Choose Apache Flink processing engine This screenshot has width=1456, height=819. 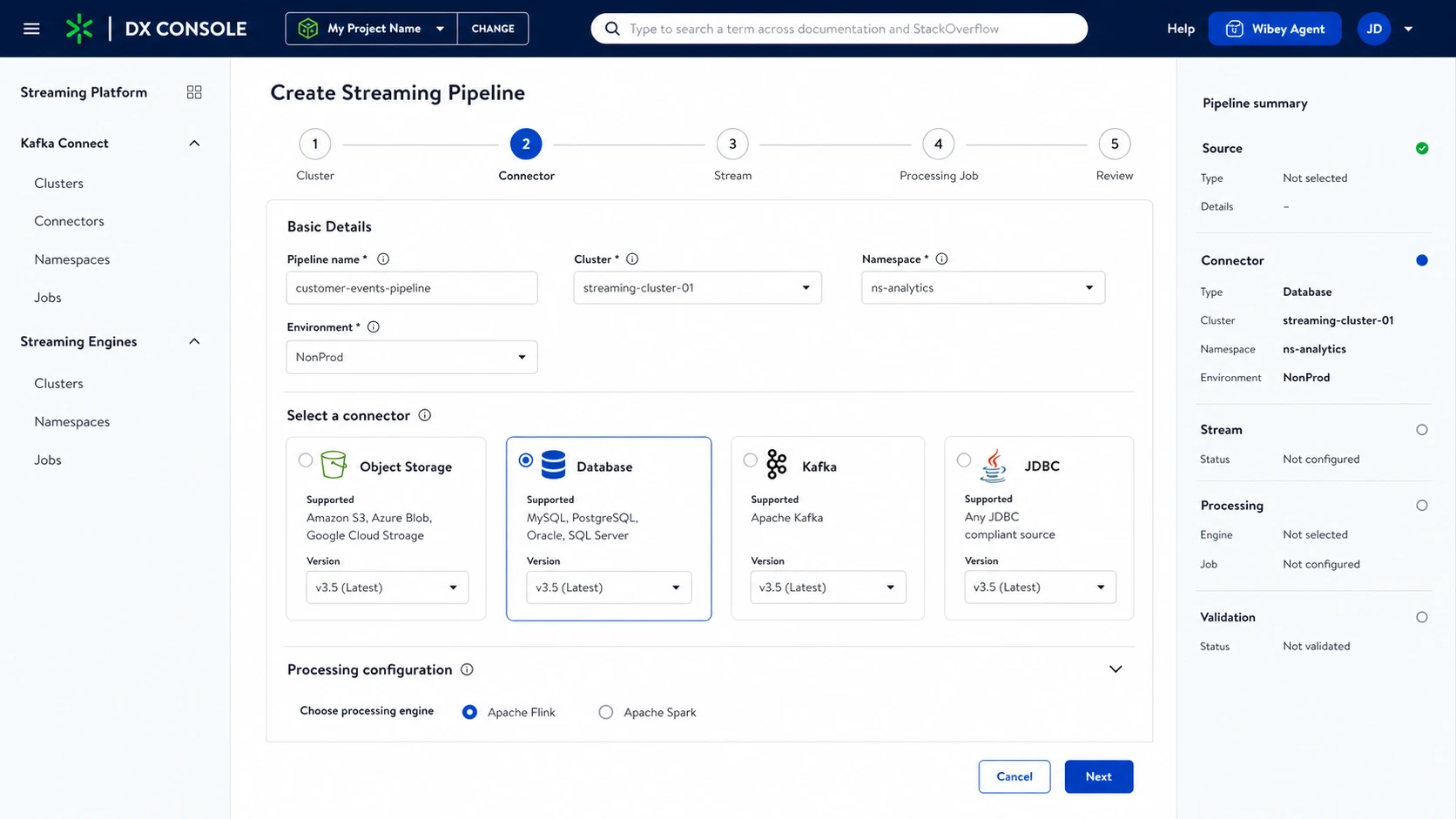pos(469,712)
